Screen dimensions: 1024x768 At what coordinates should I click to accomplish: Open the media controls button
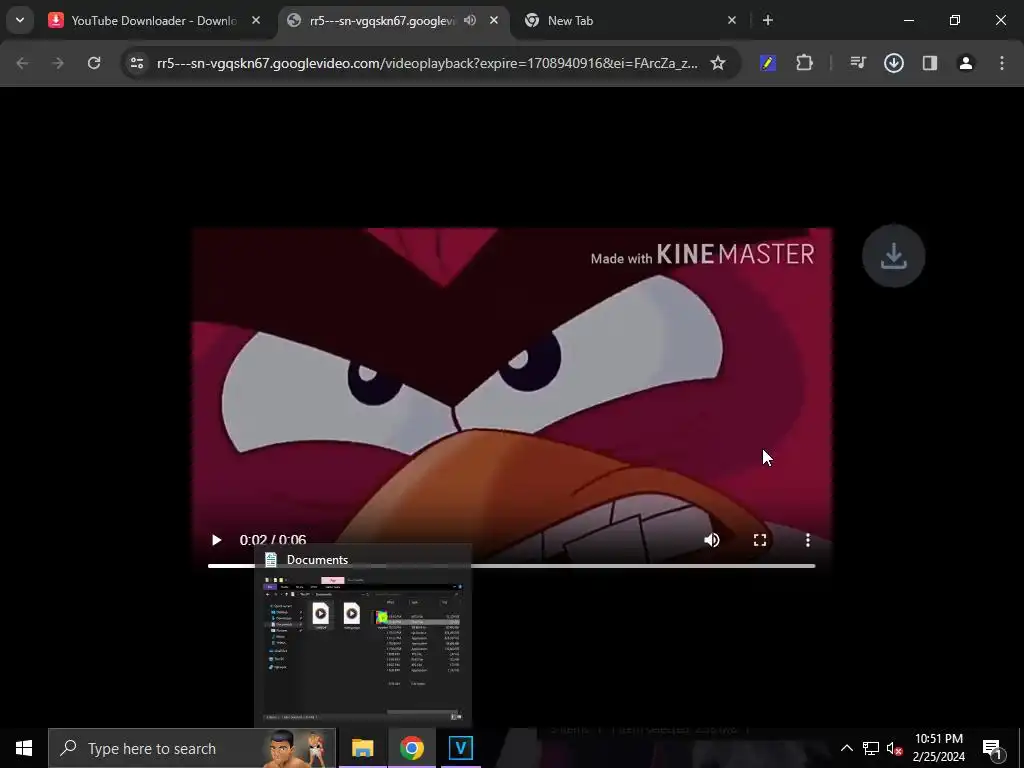[x=858, y=63]
